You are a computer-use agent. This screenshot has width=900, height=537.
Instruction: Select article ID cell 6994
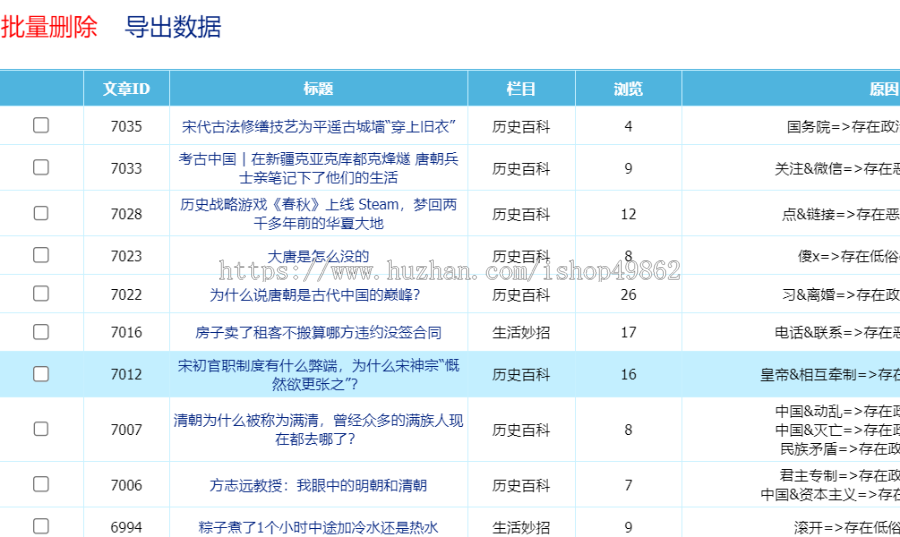[126, 527]
